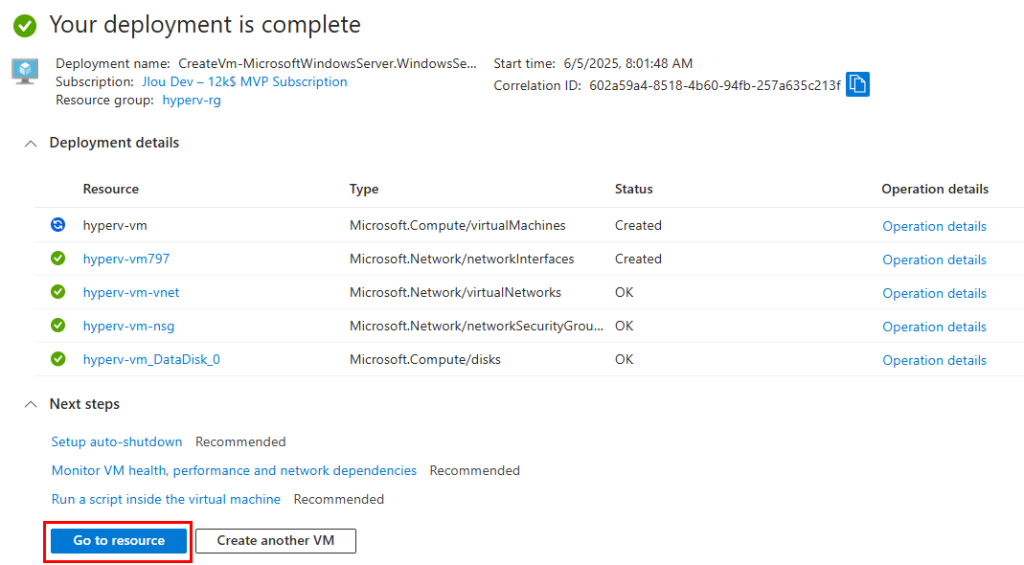Open Setup auto-shutdown recommendation
Screen dimensions: 1024x565
[117, 442]
